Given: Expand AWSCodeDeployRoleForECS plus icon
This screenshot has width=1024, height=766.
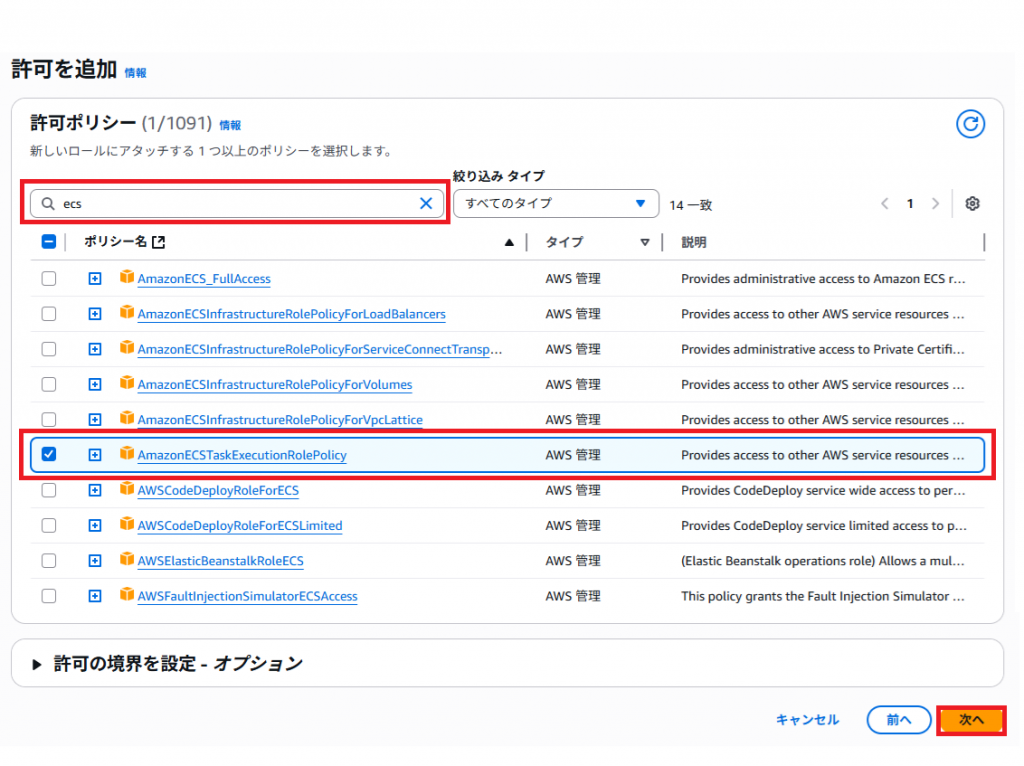Looking at the screenshot, I should coord(95,490).
